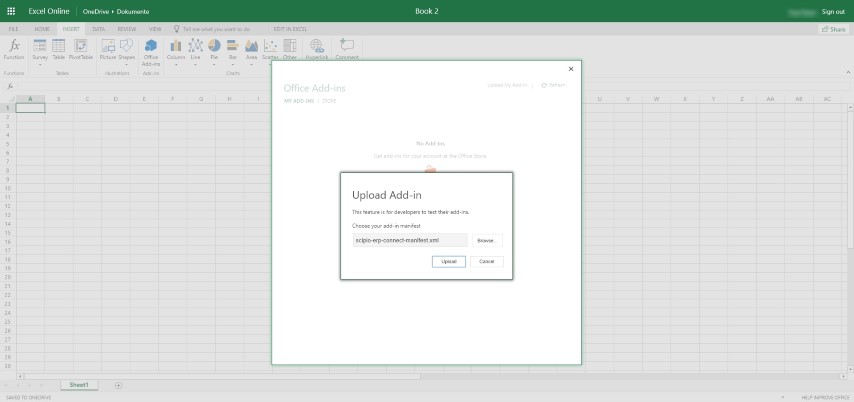The width and height of the screenshot is (854, 402).
Task: Switch to the Data ribbon tab
Action: [99, 29]
